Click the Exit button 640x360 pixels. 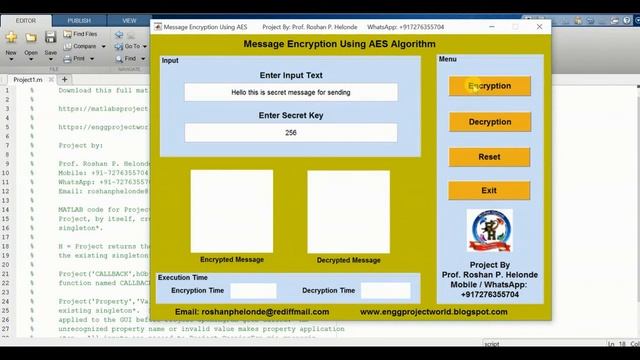tap(489, 191)
